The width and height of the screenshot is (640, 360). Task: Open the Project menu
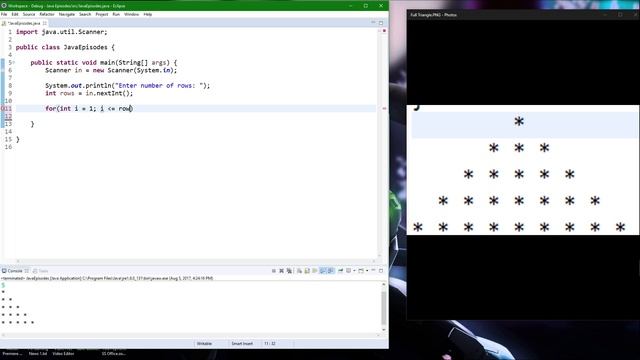click(x=102, y=14)
